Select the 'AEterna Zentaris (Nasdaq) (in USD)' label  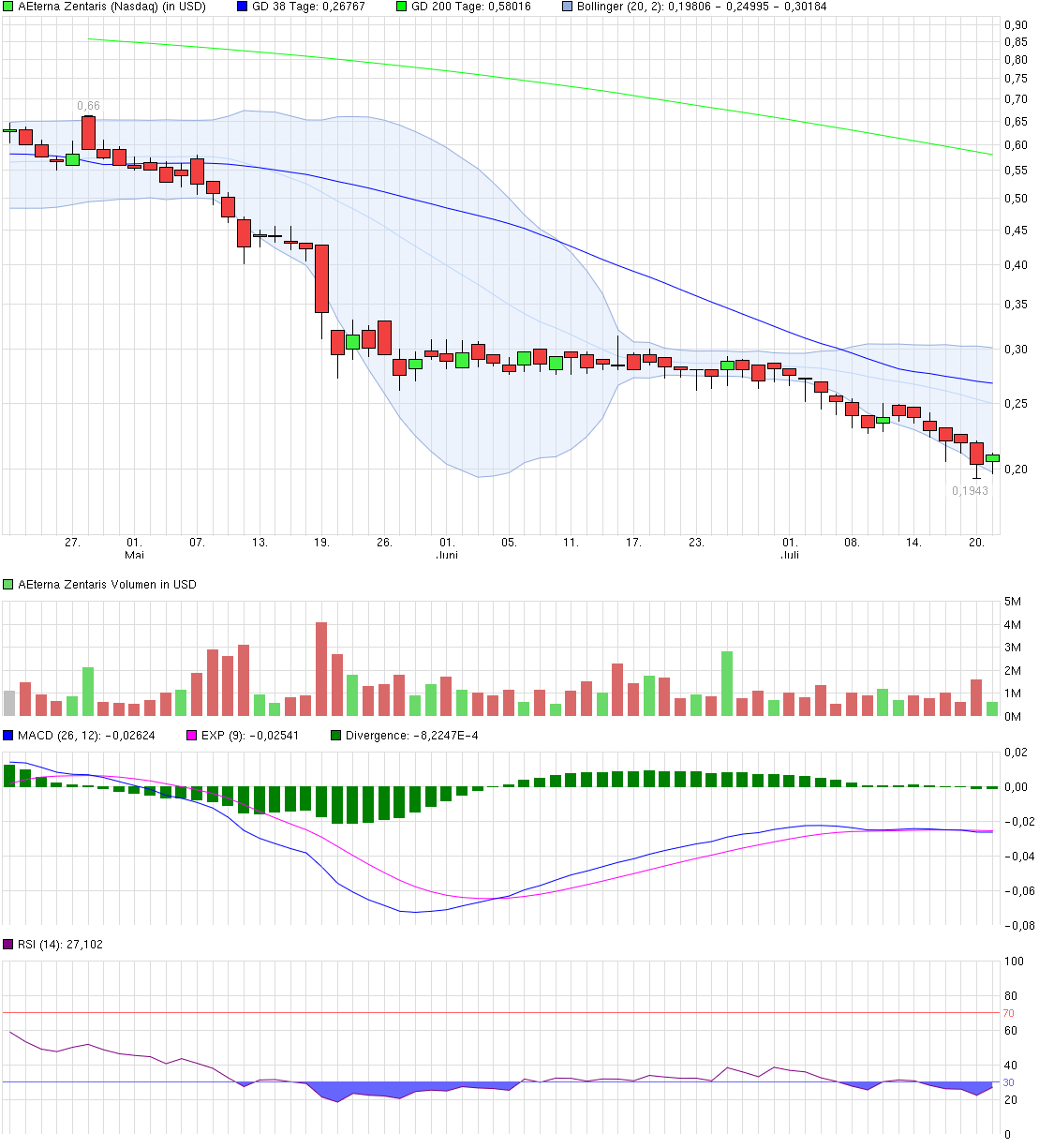coord(111,7)
